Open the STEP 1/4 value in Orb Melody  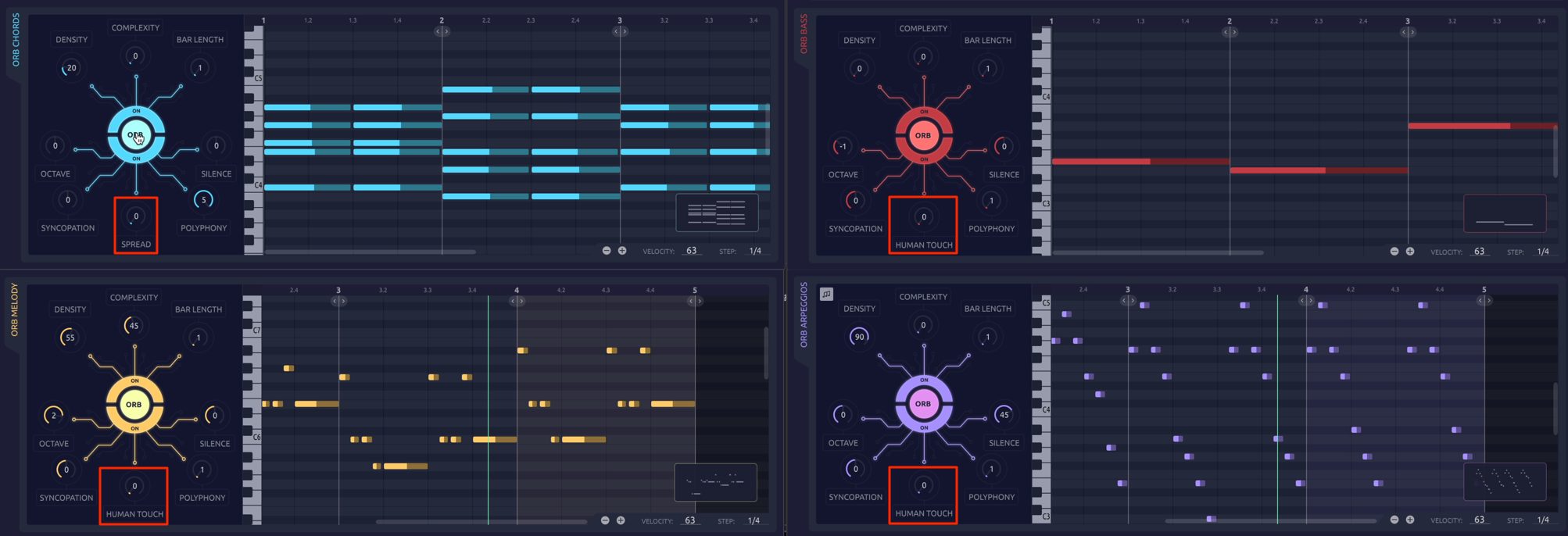754,520
